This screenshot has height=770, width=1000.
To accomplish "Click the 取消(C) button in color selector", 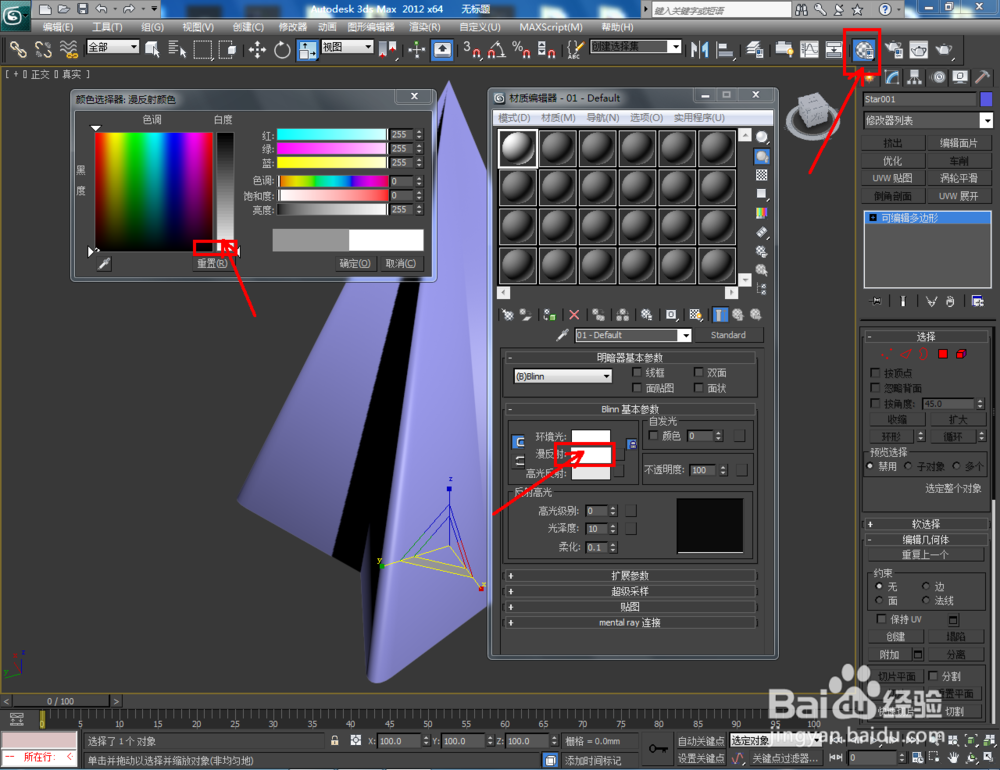I will coord(401,263).
